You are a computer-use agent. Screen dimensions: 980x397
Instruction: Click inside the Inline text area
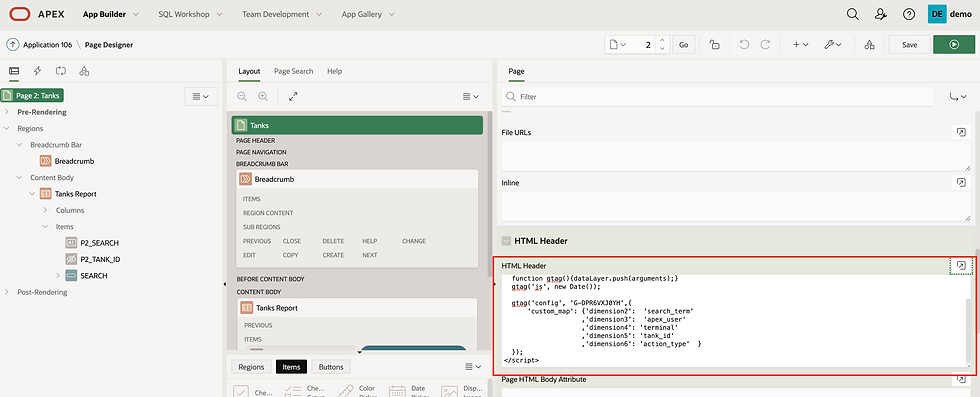coord(736,206)
